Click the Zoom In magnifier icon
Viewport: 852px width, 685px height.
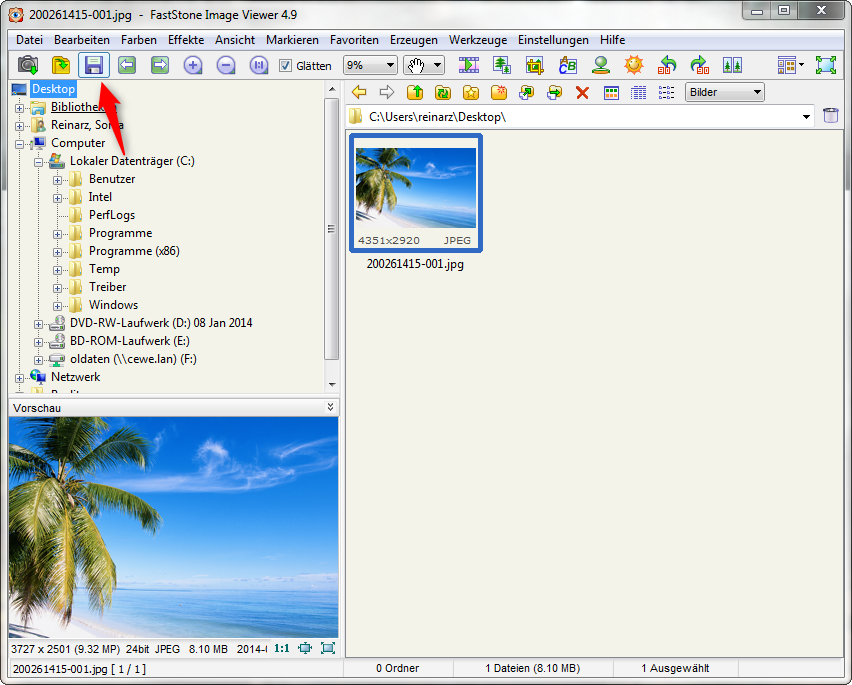coord(193,65)
